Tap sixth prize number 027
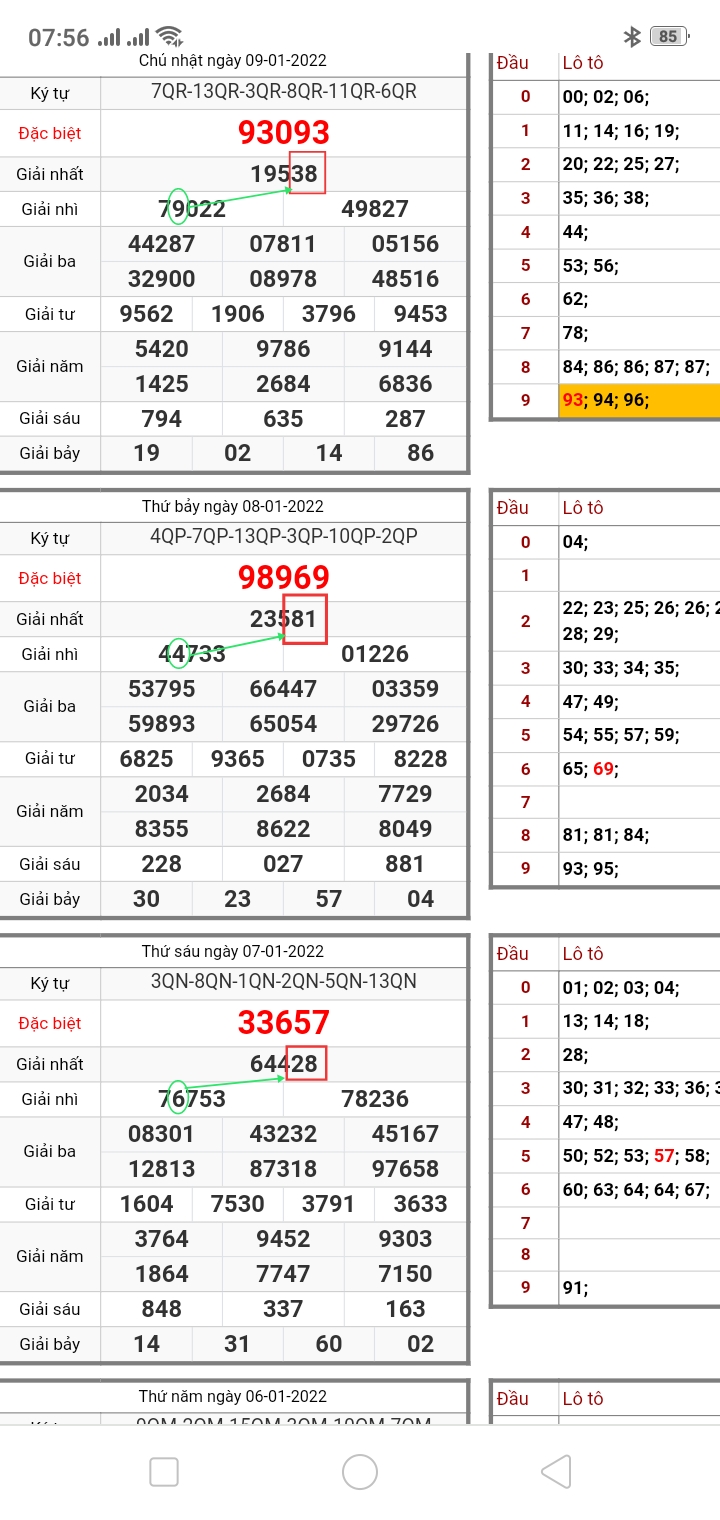This screenshot has height=1520, width=720. (283, 863)
